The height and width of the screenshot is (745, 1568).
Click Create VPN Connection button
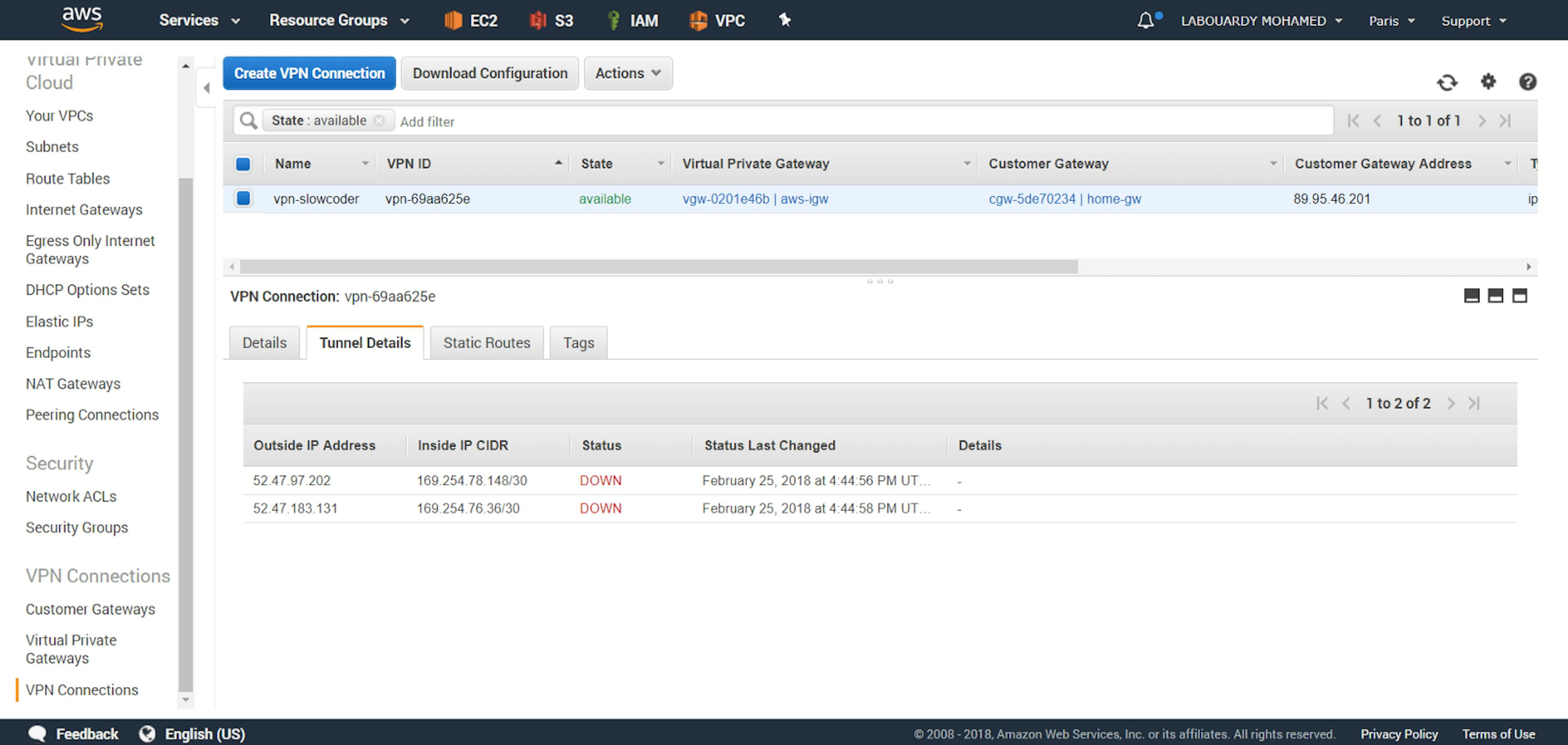[309, 73]
